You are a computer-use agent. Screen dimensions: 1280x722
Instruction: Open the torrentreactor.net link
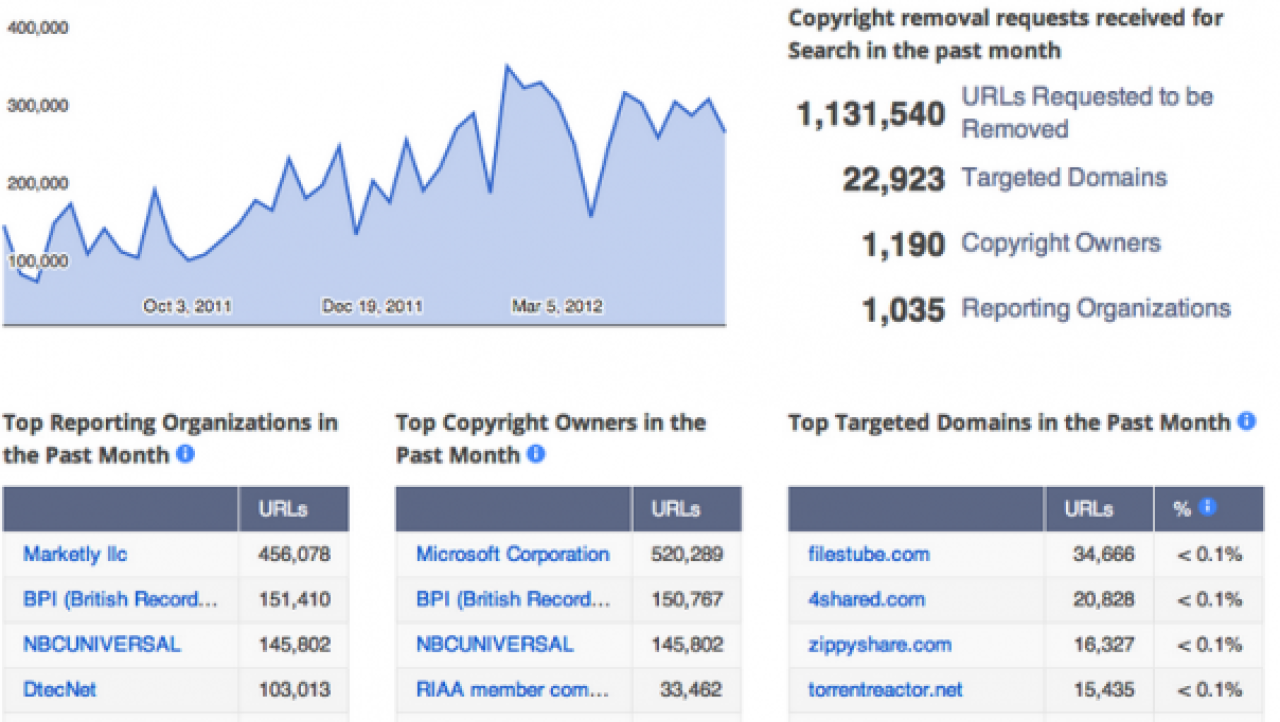(886, 690)
